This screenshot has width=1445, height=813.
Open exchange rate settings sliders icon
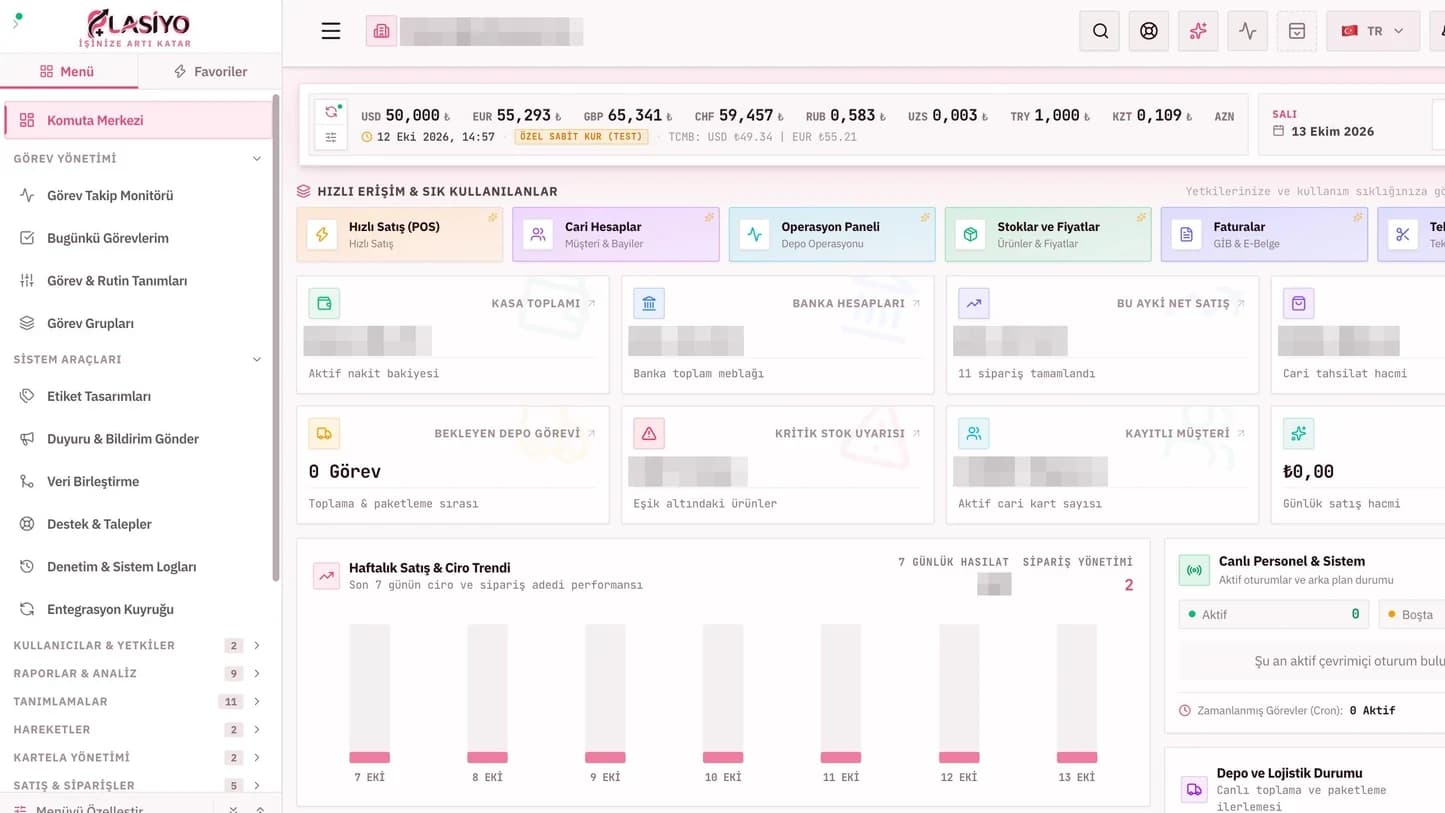[x=331, y=137]
